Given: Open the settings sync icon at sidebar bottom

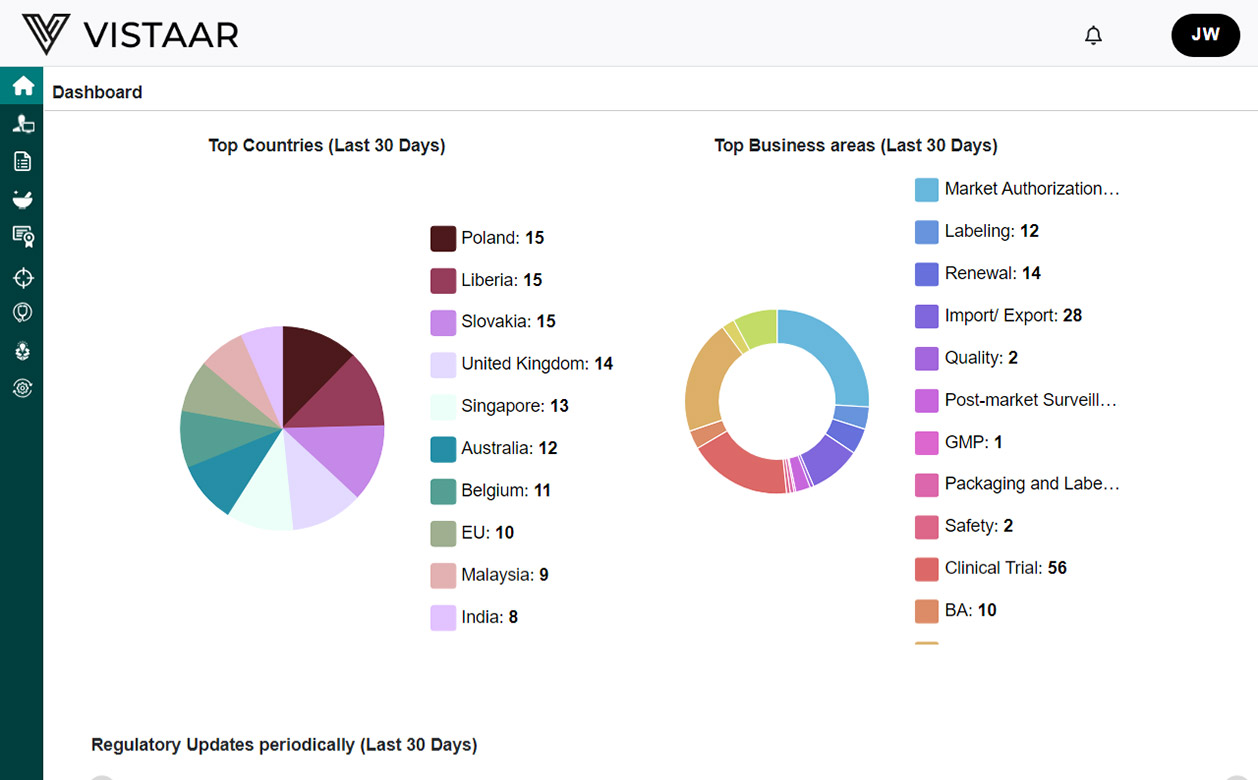Looking at the screenshot, I should tap(22, 388).
